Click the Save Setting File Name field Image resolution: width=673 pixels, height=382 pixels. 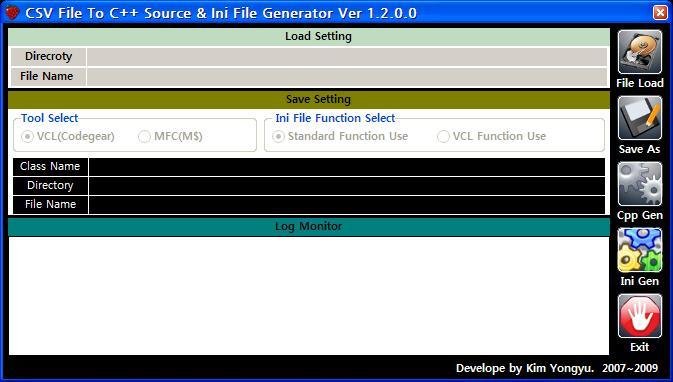pos(347,204)
